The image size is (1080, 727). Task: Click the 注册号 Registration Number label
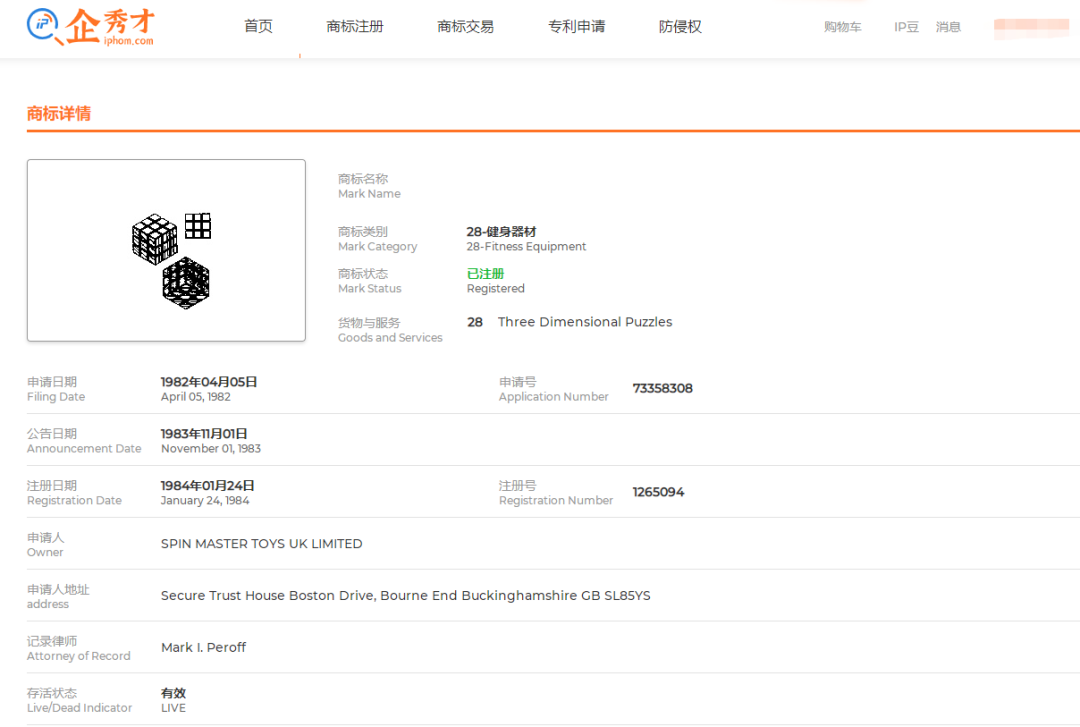556,493
